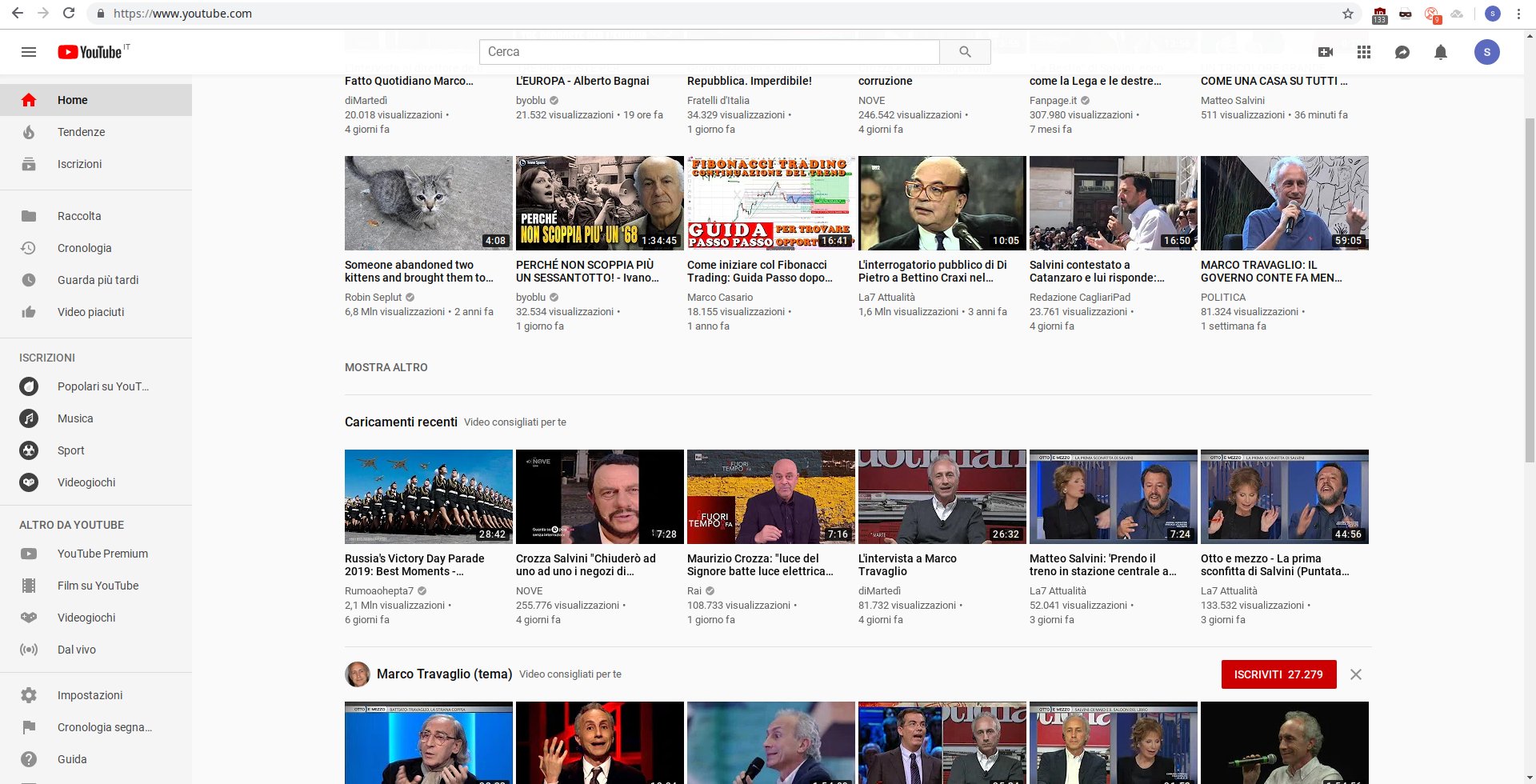Viewport: 1536px width, 784px height.
Task: Open the hamburger guide menu
Action: (x=29, y=52)
